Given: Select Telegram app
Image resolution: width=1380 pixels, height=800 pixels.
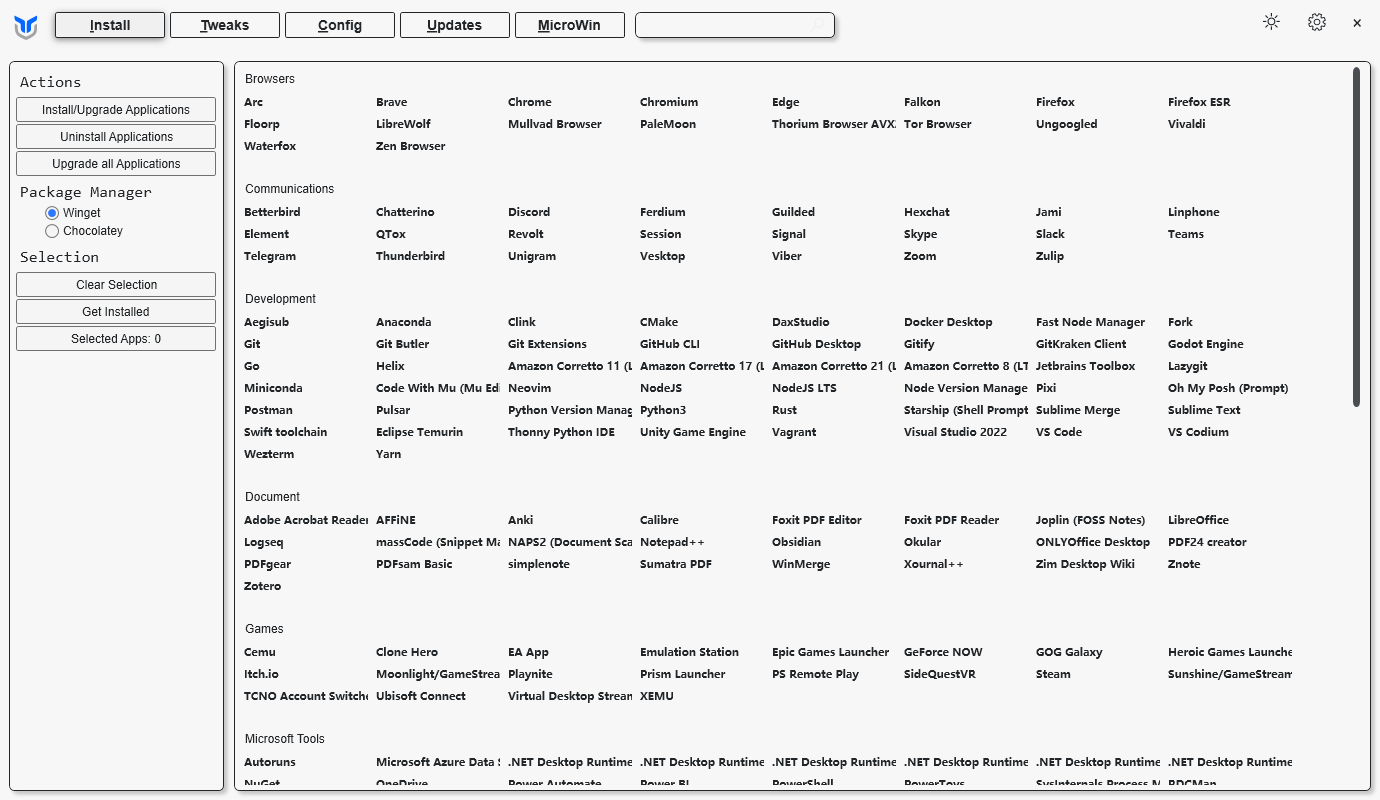Looking at the screenshot, I should coord(270,256).
